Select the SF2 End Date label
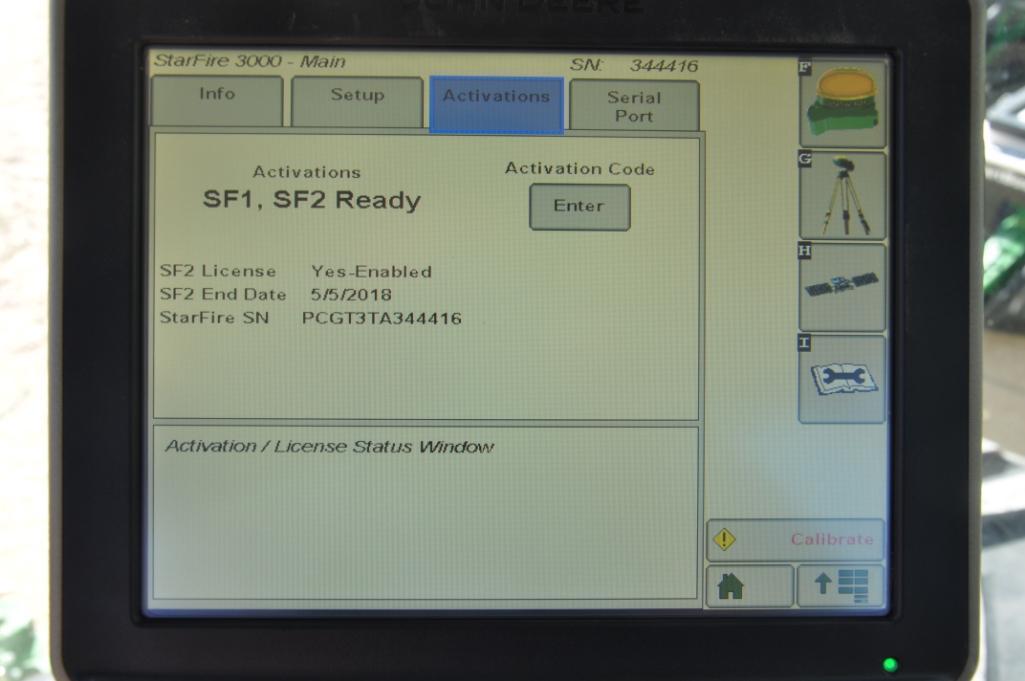This screenshot has width=1025, height=681. click(223, 294)
